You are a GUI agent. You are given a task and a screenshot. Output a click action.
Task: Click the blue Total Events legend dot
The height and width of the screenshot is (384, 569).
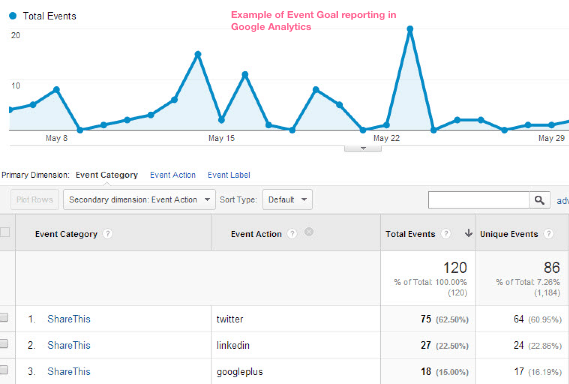(13, 16)
